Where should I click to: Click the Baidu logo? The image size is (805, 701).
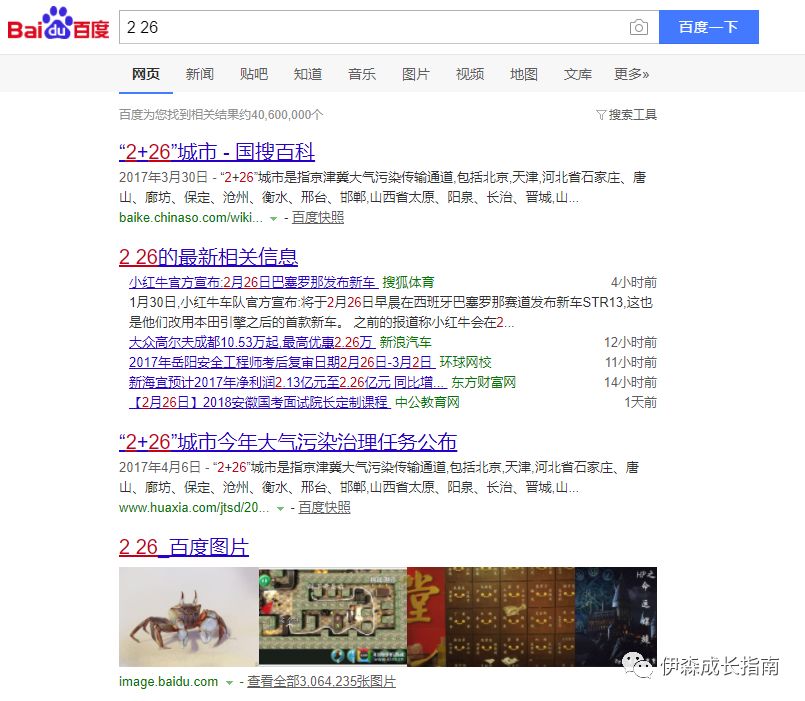(x=58, y=24)
